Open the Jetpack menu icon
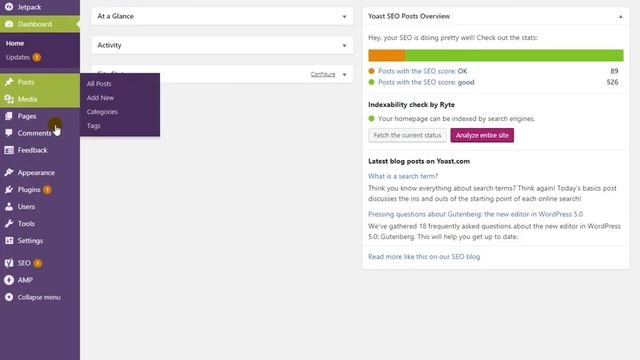Screen dimensions: 640x360 click(x=9, y=7)
